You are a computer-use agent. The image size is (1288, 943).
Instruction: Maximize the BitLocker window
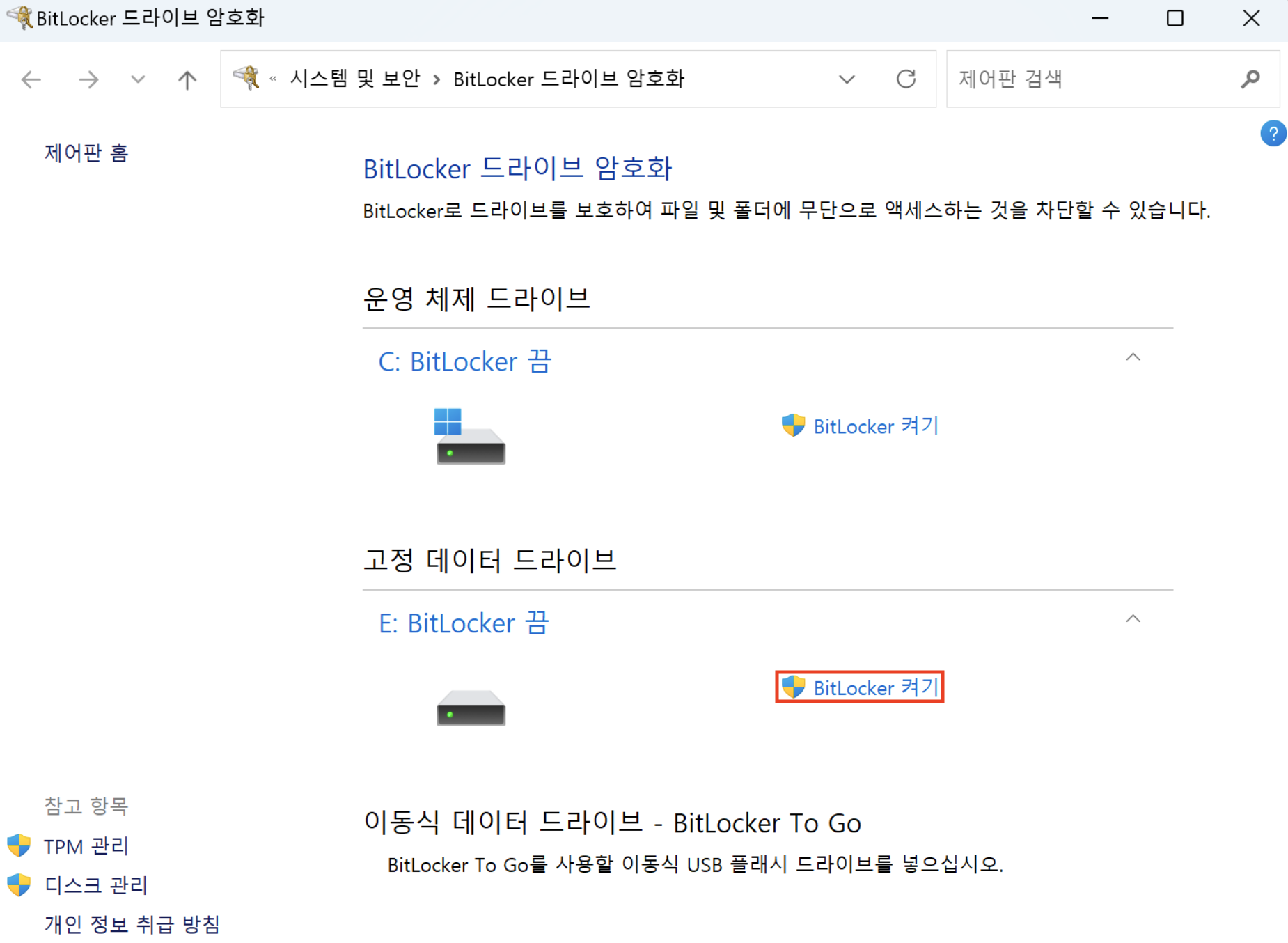(1175, 18)
